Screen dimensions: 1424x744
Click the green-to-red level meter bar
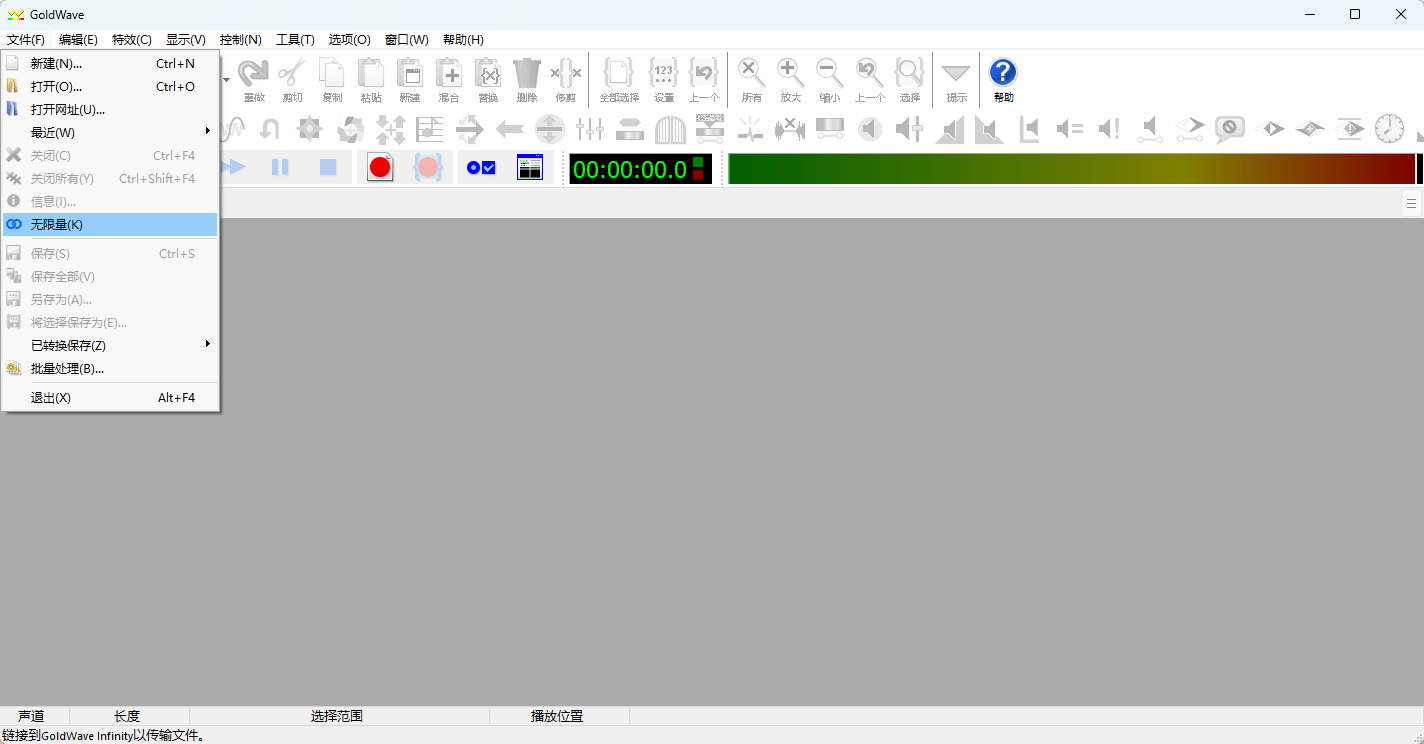click(1071, 169)
